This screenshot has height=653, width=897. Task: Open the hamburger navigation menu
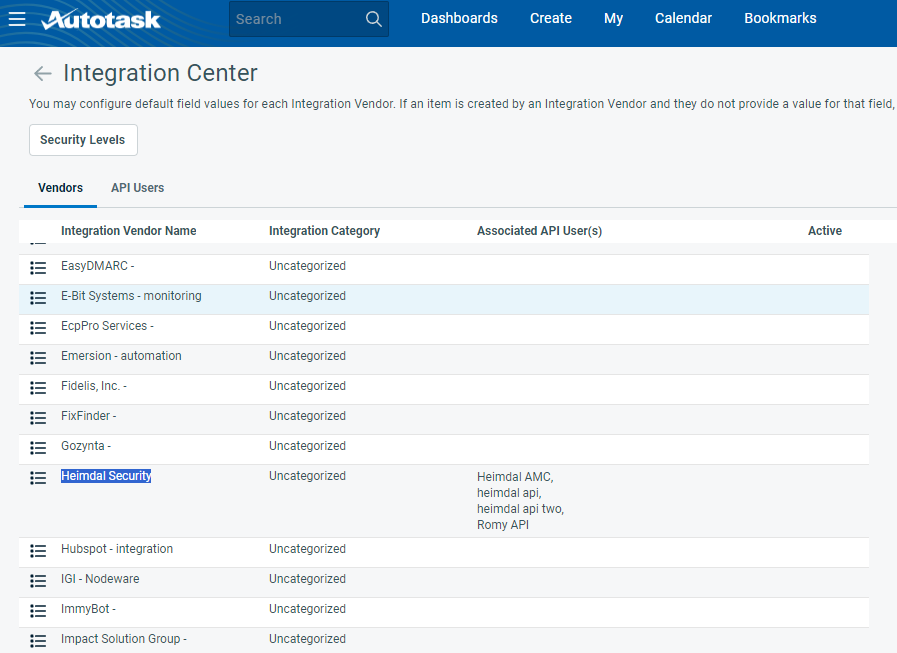pyautogui.click(x=17, y=19)
